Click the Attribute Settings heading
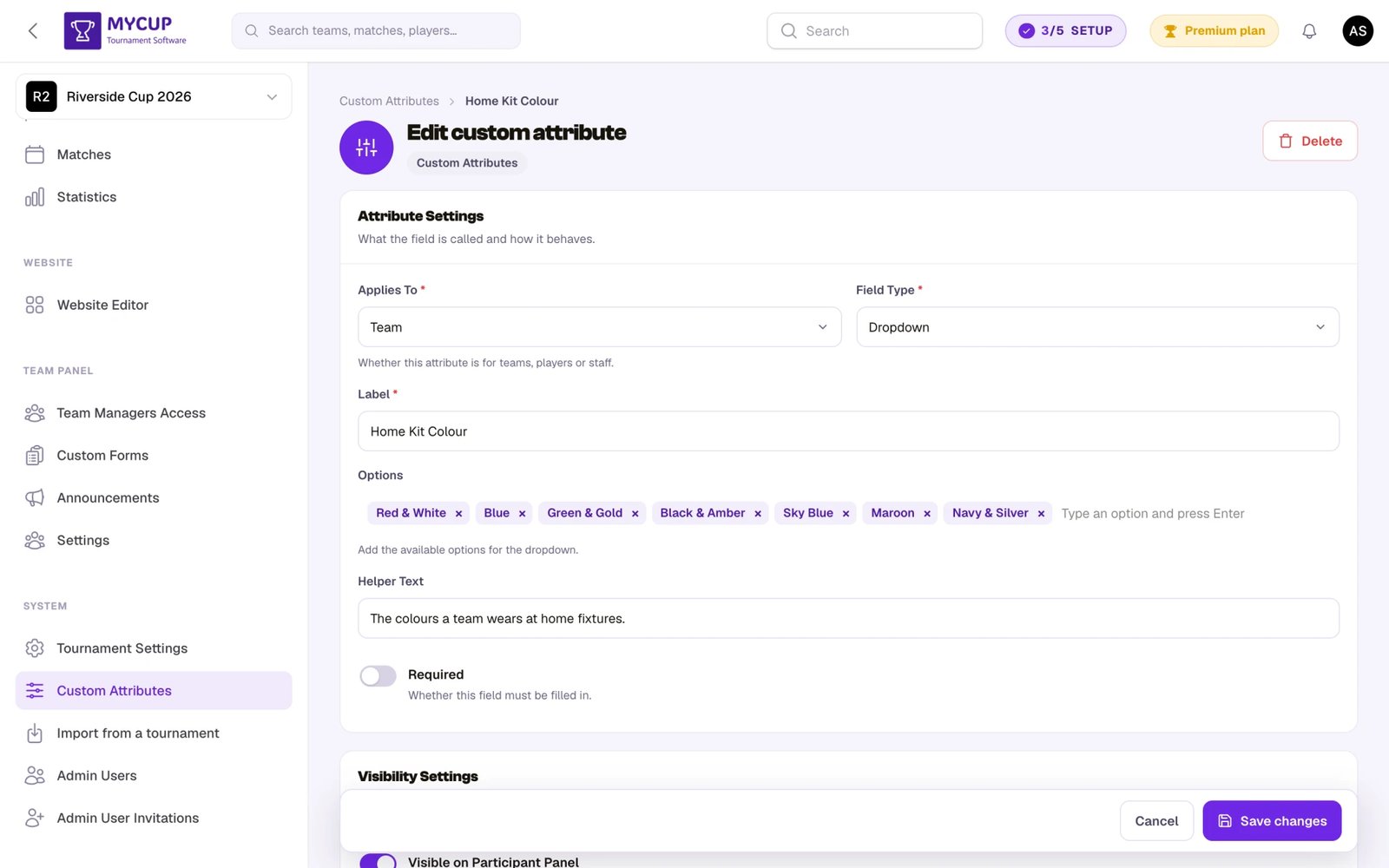This screenshot has height=868, width=1389. [421, 216]
